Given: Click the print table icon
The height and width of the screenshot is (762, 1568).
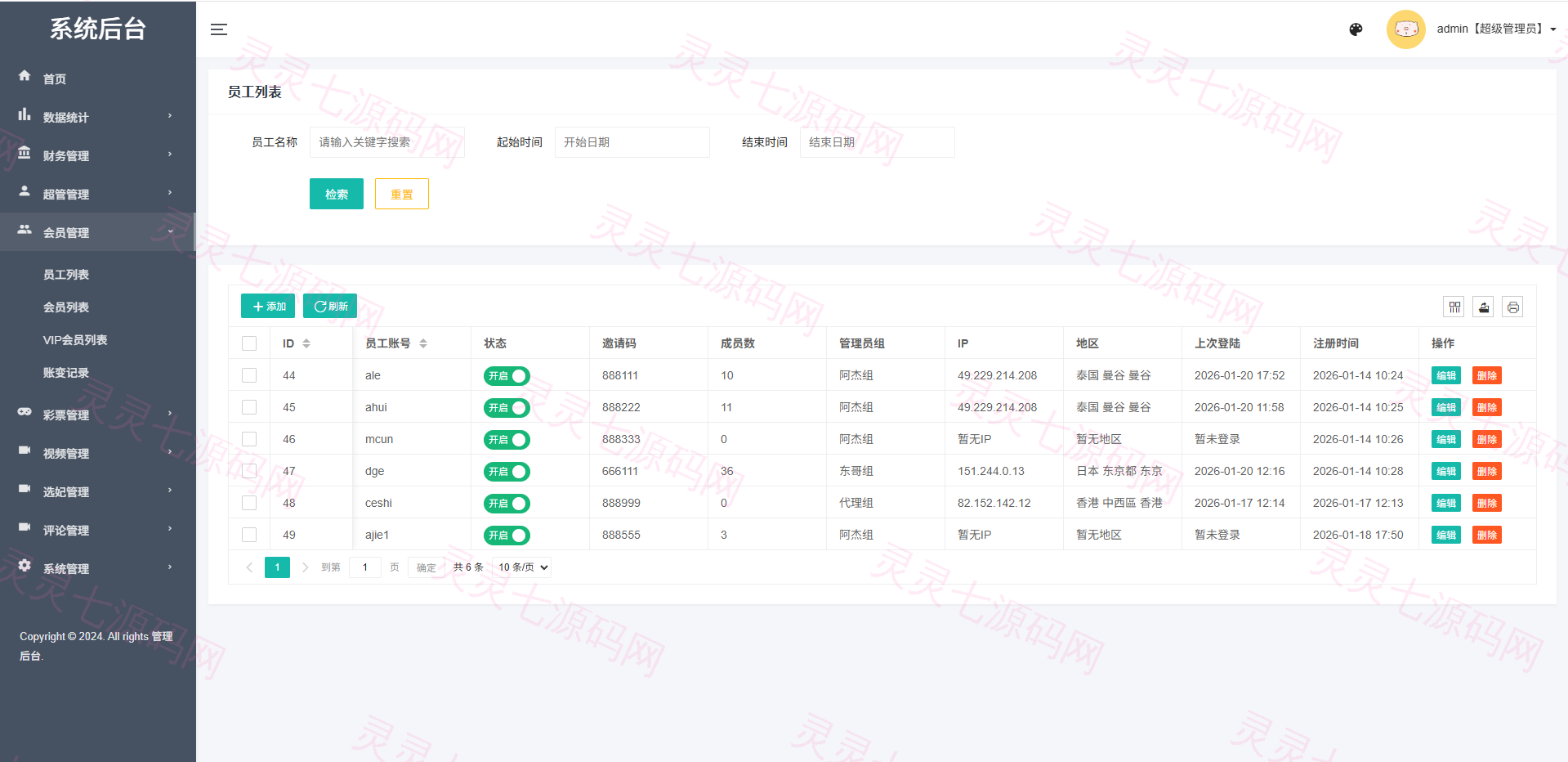Looking at the screenshot, I should click(1513, 307).
